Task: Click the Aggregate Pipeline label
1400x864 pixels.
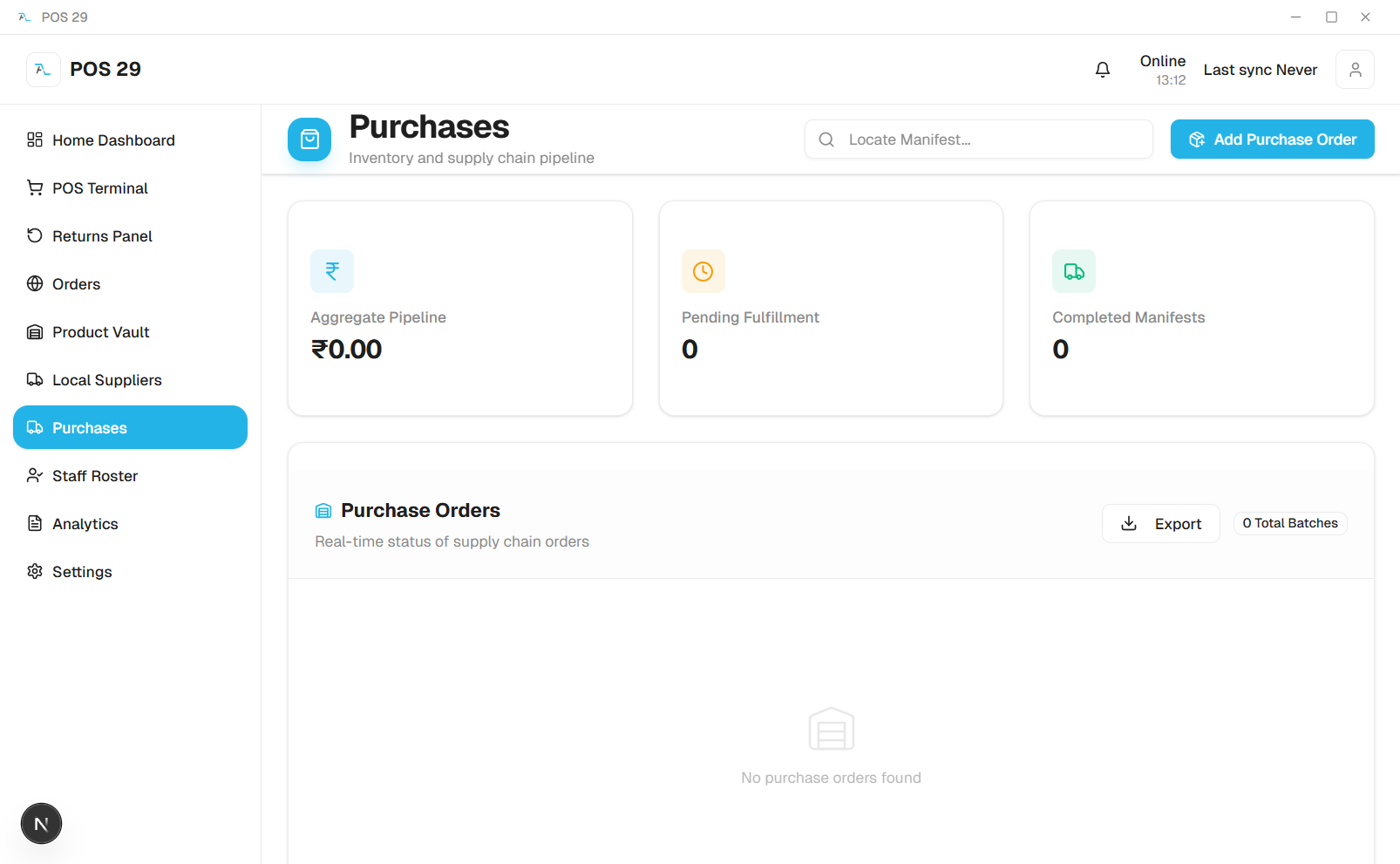Action: tap(378, 317)
